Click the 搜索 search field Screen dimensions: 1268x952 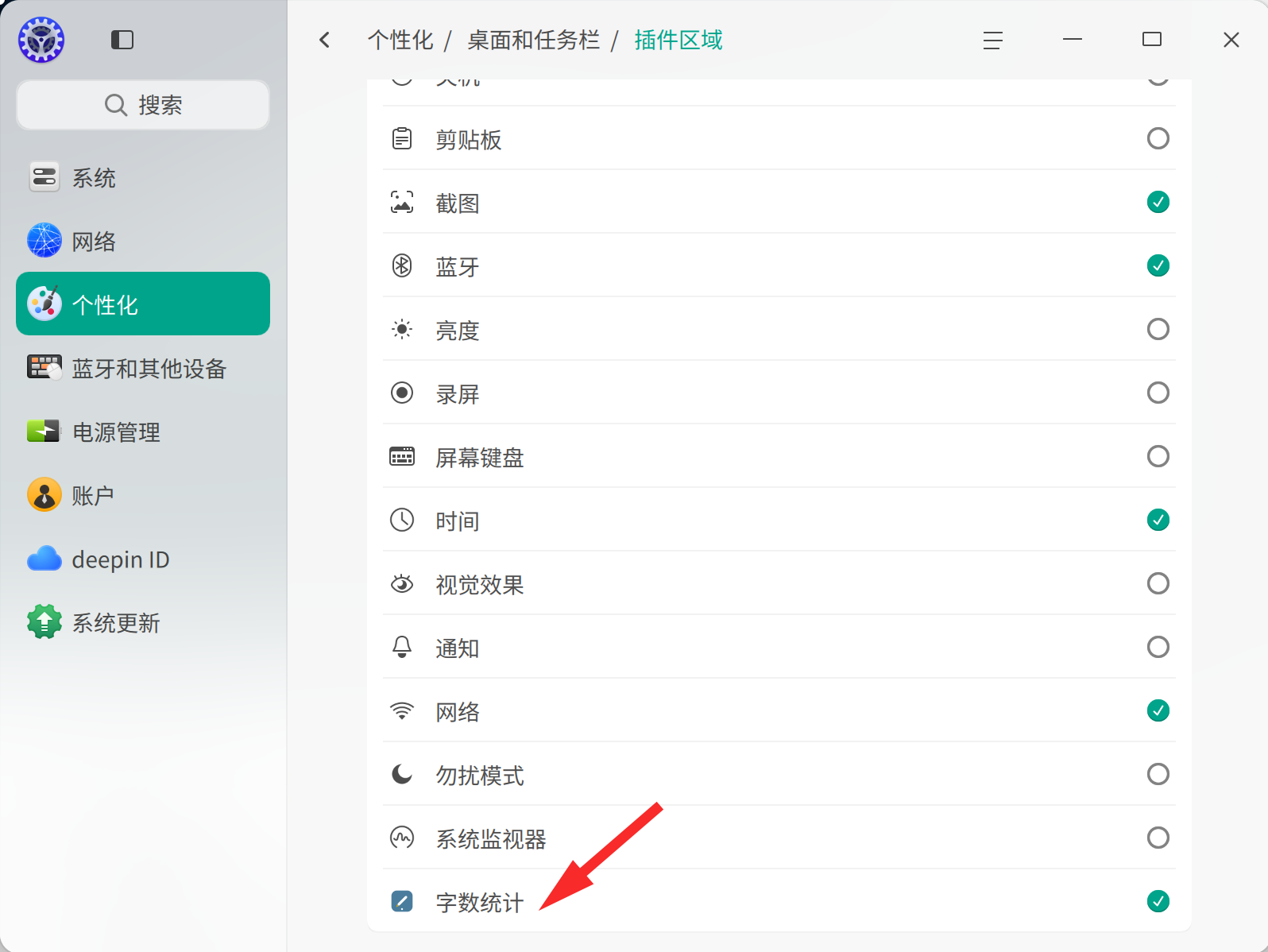pyautogui.click(x=143, y=105)
